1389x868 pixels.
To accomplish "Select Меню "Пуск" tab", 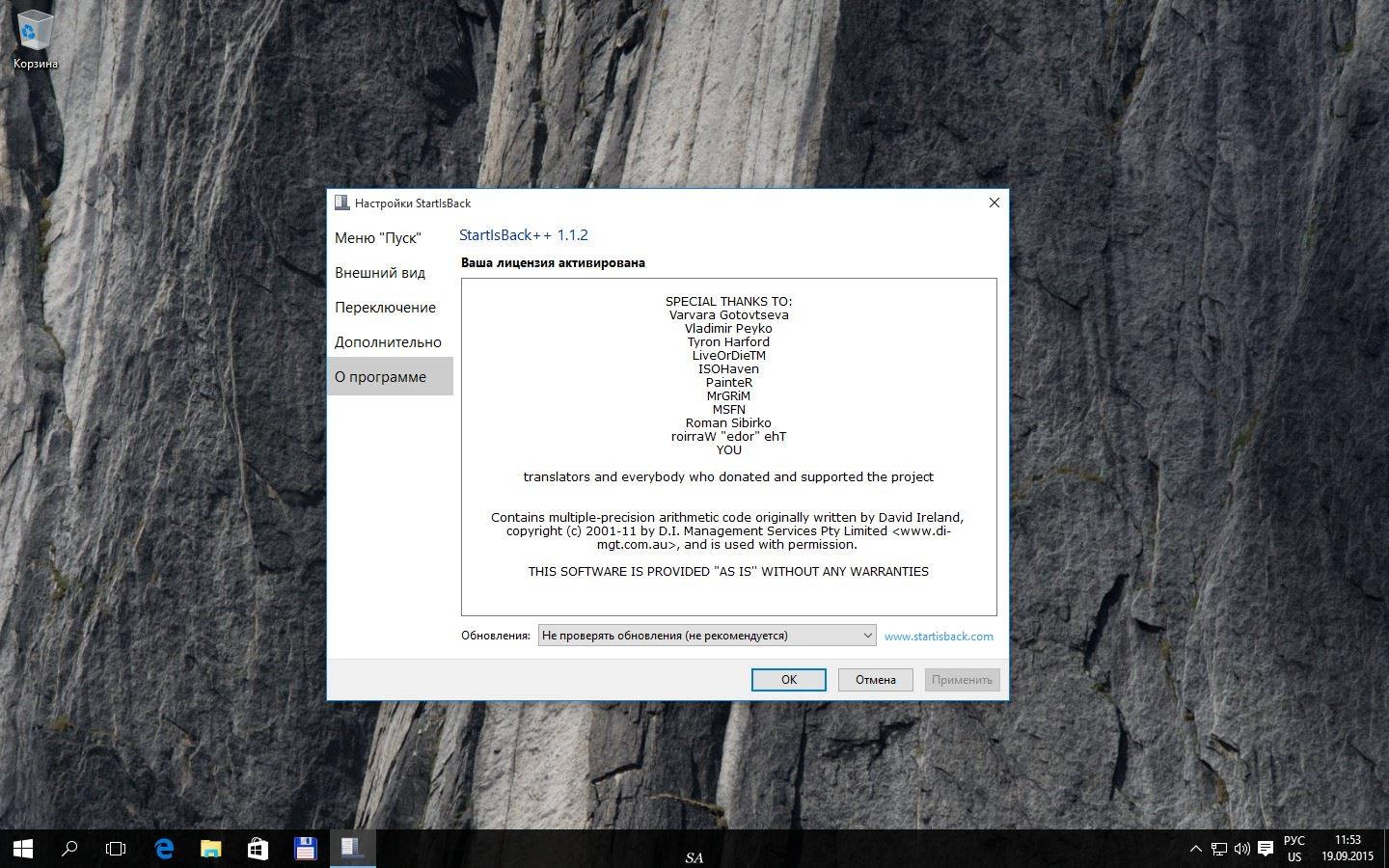I will 390,238.
